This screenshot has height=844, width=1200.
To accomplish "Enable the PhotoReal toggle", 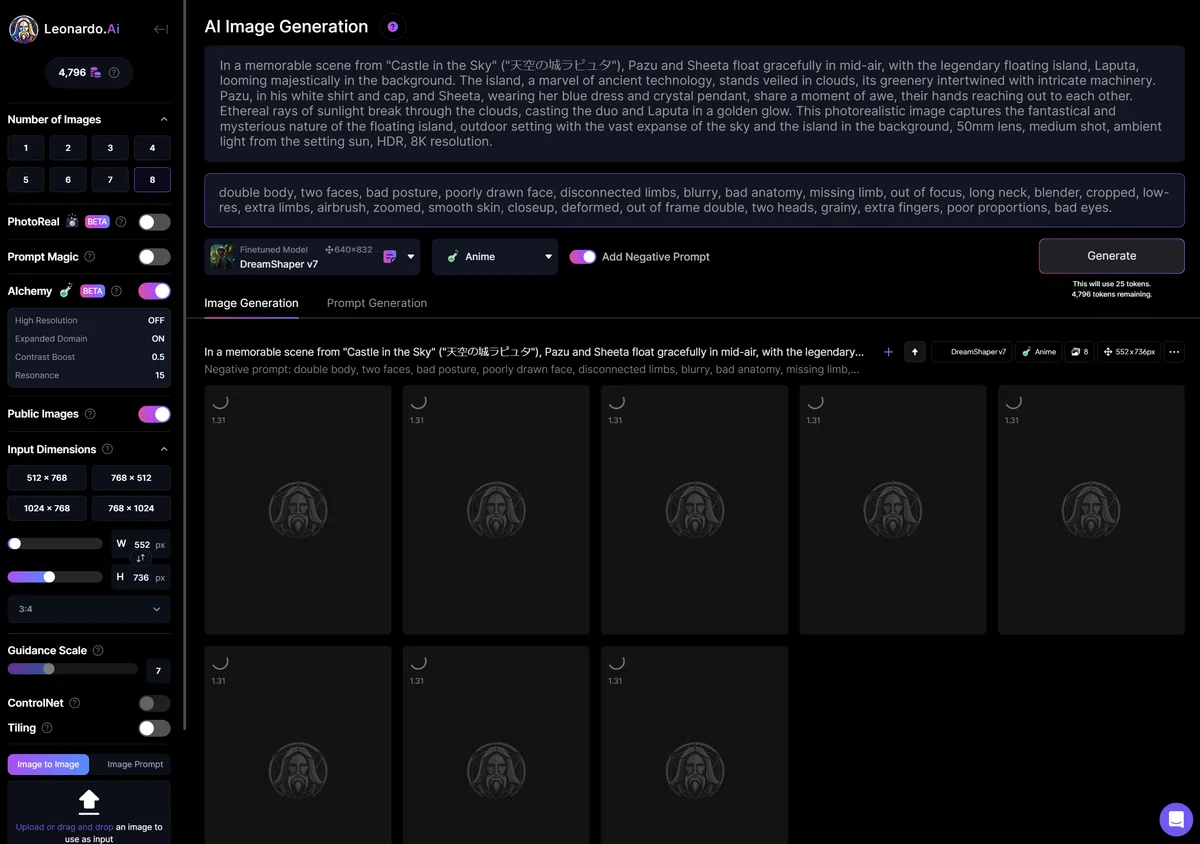I will tap(154, 222).
